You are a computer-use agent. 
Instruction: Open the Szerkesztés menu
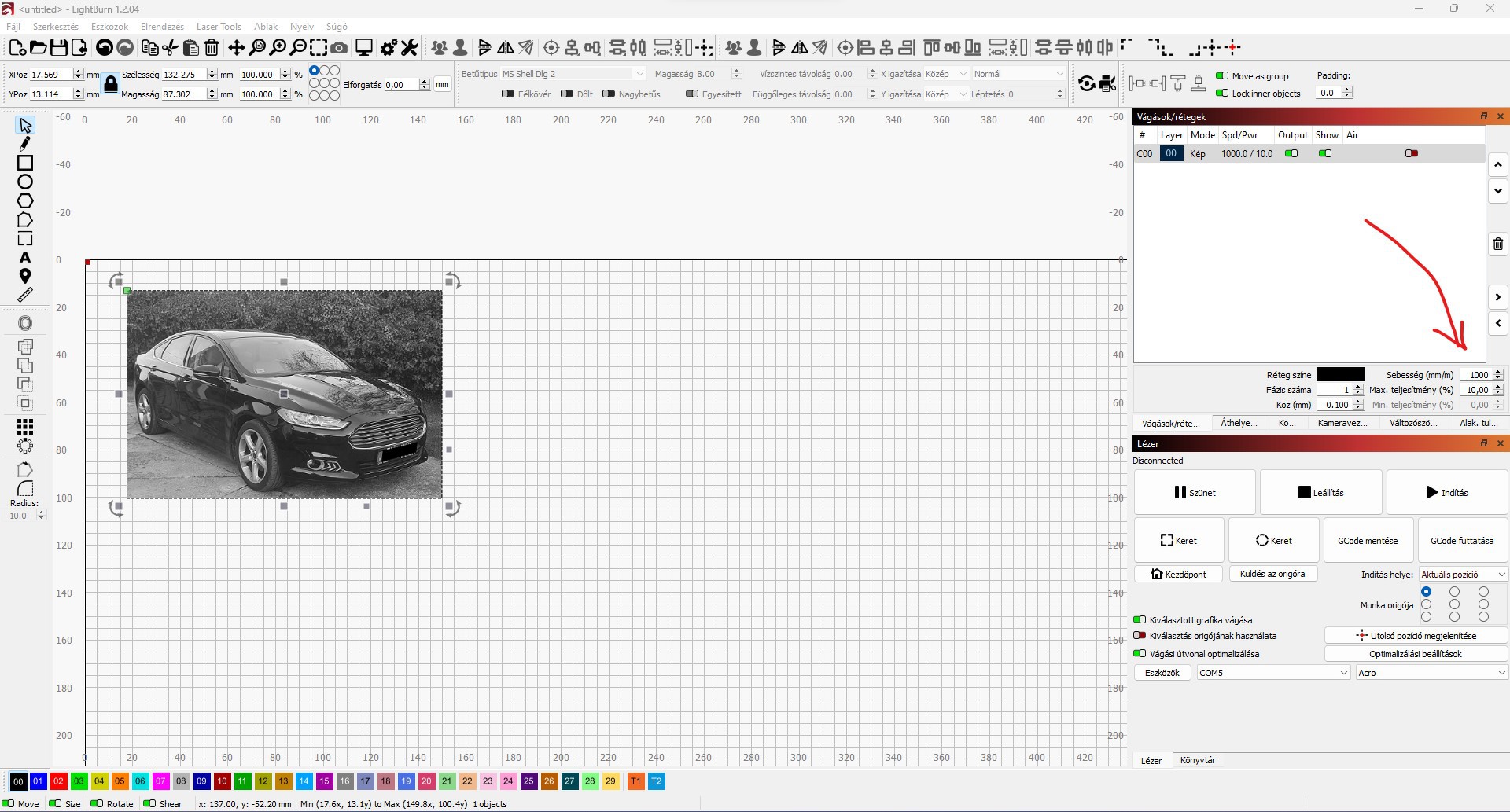56,27
